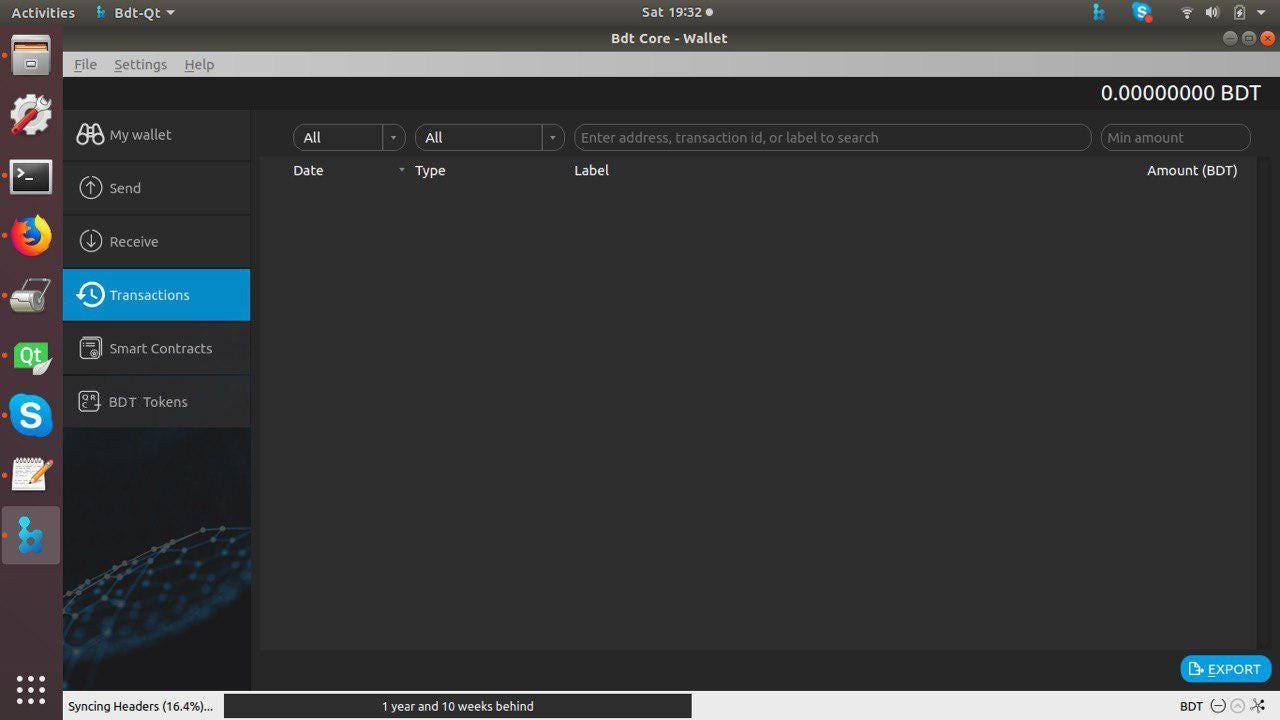Click the 0.00000000 BDT balance label
The width and height of the screenshot is (1280, 720).
pos(1181,93)
